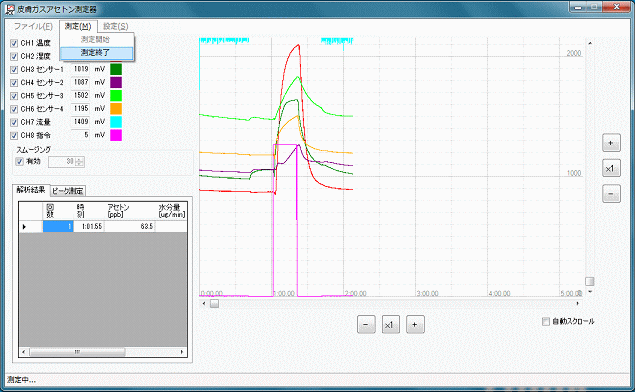Open ファイル(F) menu
The width and height of the screenshot is (635, 392).
tap(33, 26)
